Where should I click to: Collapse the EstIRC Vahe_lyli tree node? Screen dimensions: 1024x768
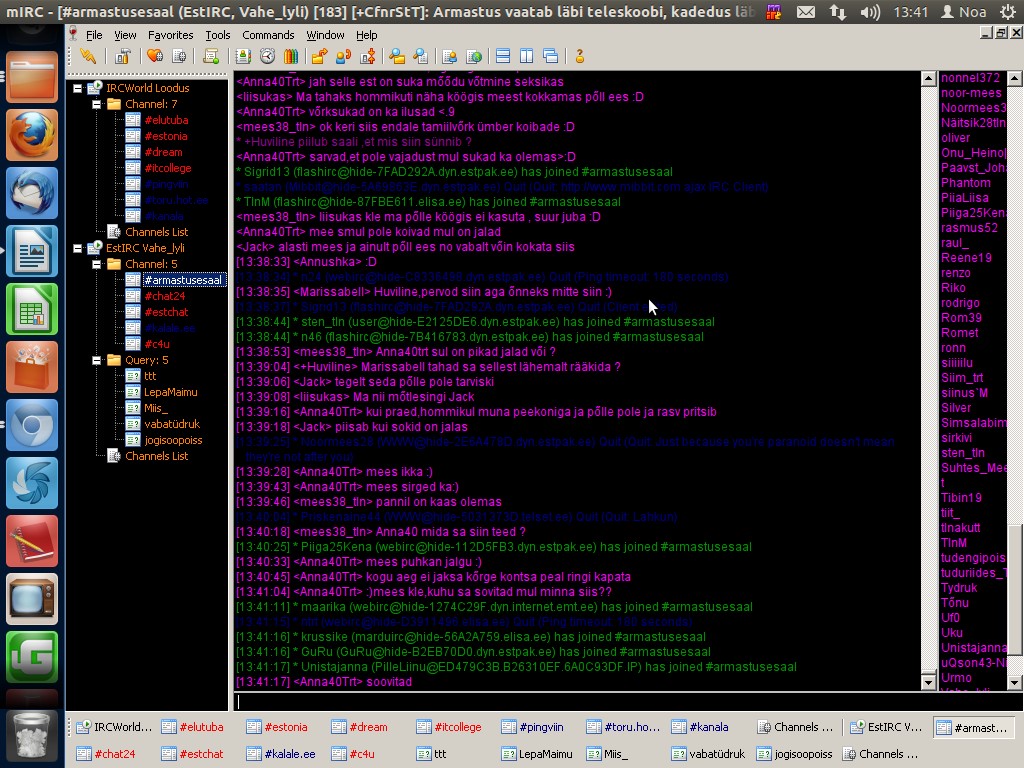[78, 248]
